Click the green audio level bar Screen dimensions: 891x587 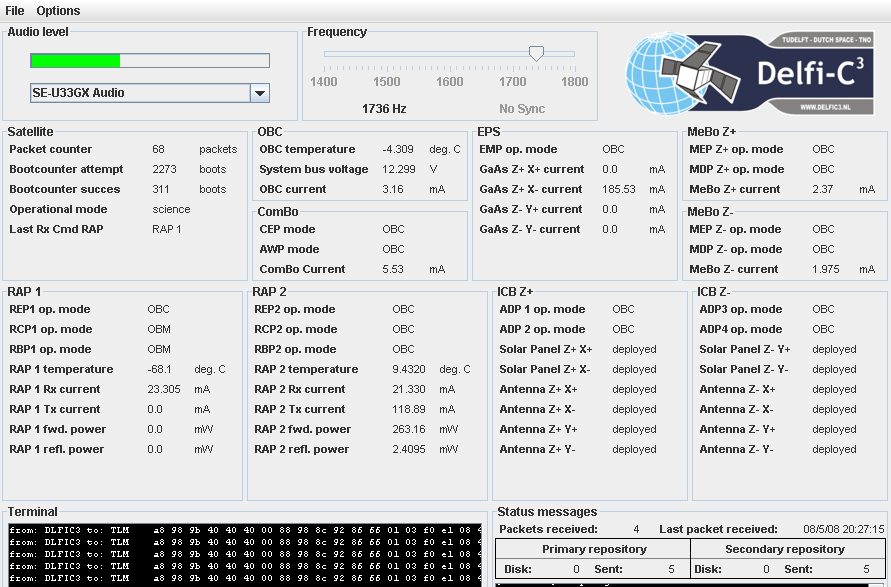click(75, 61)
